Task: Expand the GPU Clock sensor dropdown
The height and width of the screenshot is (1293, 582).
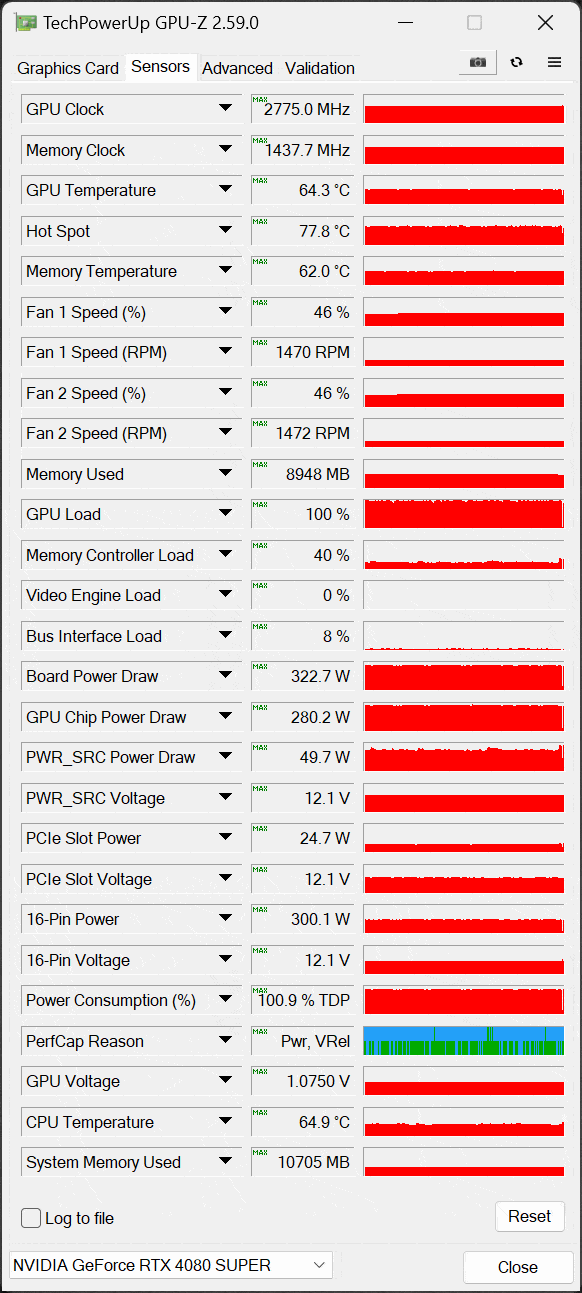Action: click(225, 109)
